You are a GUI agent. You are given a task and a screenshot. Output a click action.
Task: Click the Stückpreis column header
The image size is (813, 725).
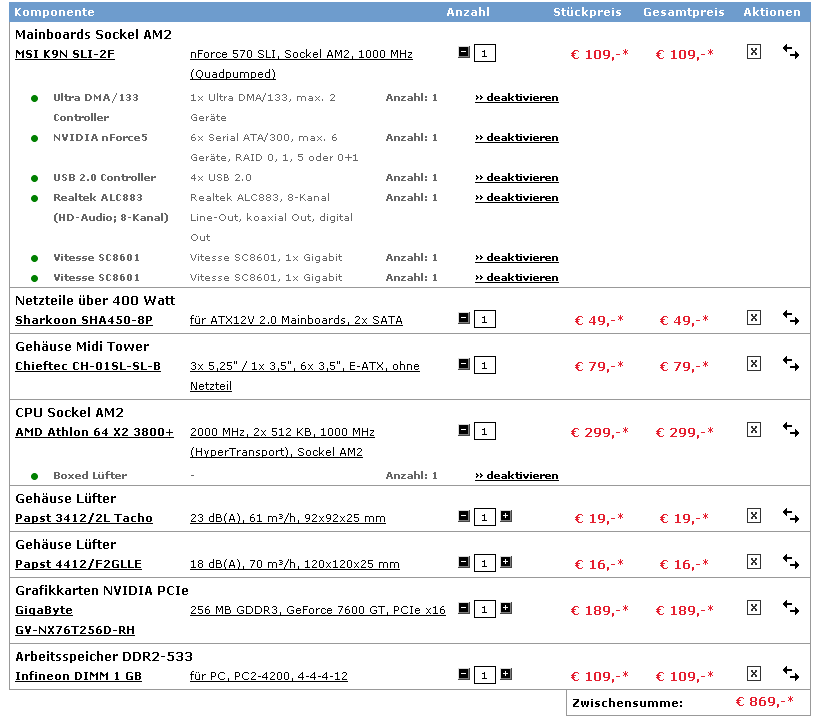(x=587, y=12)
